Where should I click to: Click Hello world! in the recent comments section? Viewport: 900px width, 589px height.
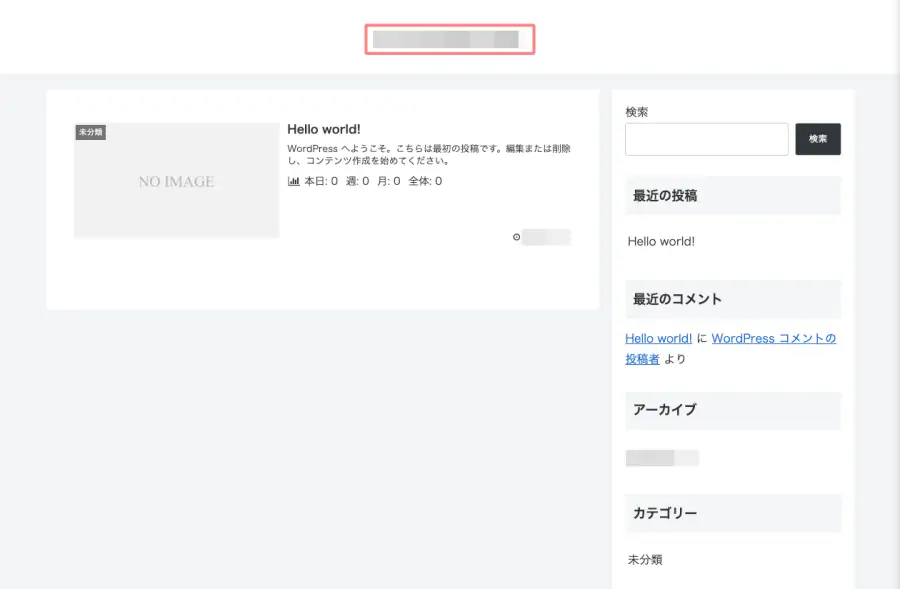coord(658,338)
